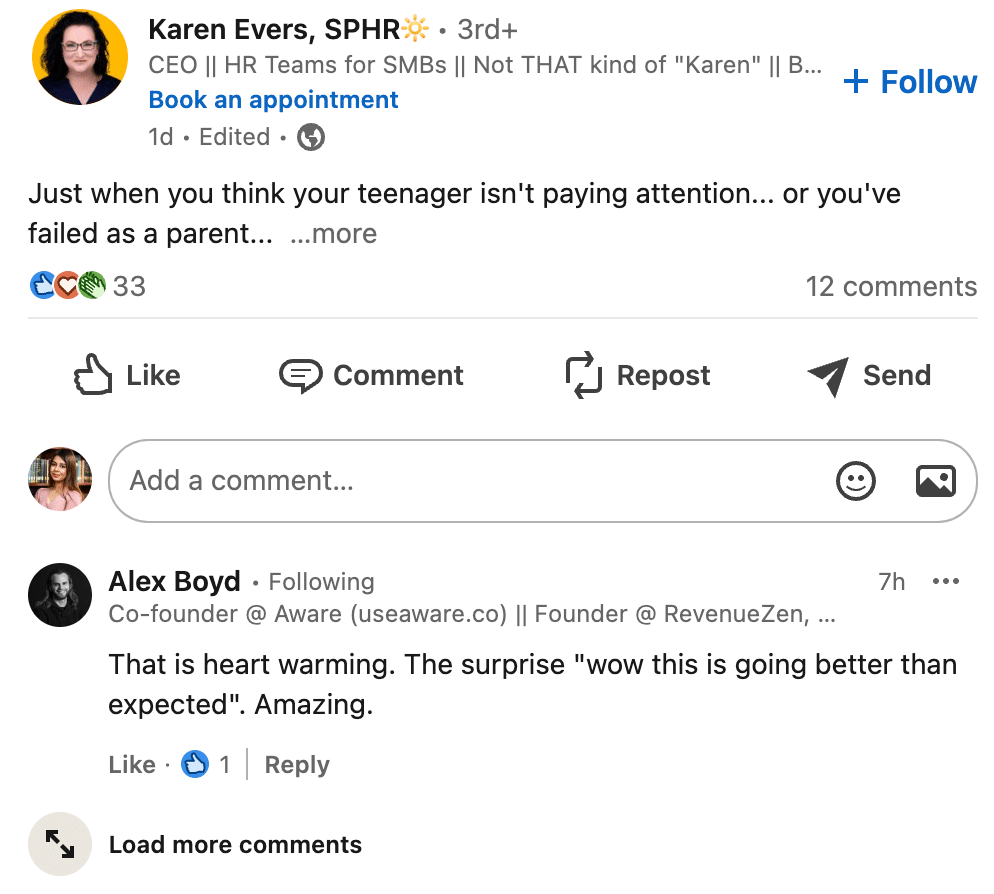Click the Add a comment input field
The image size is (994, 894).
click(x=400, y=481)
